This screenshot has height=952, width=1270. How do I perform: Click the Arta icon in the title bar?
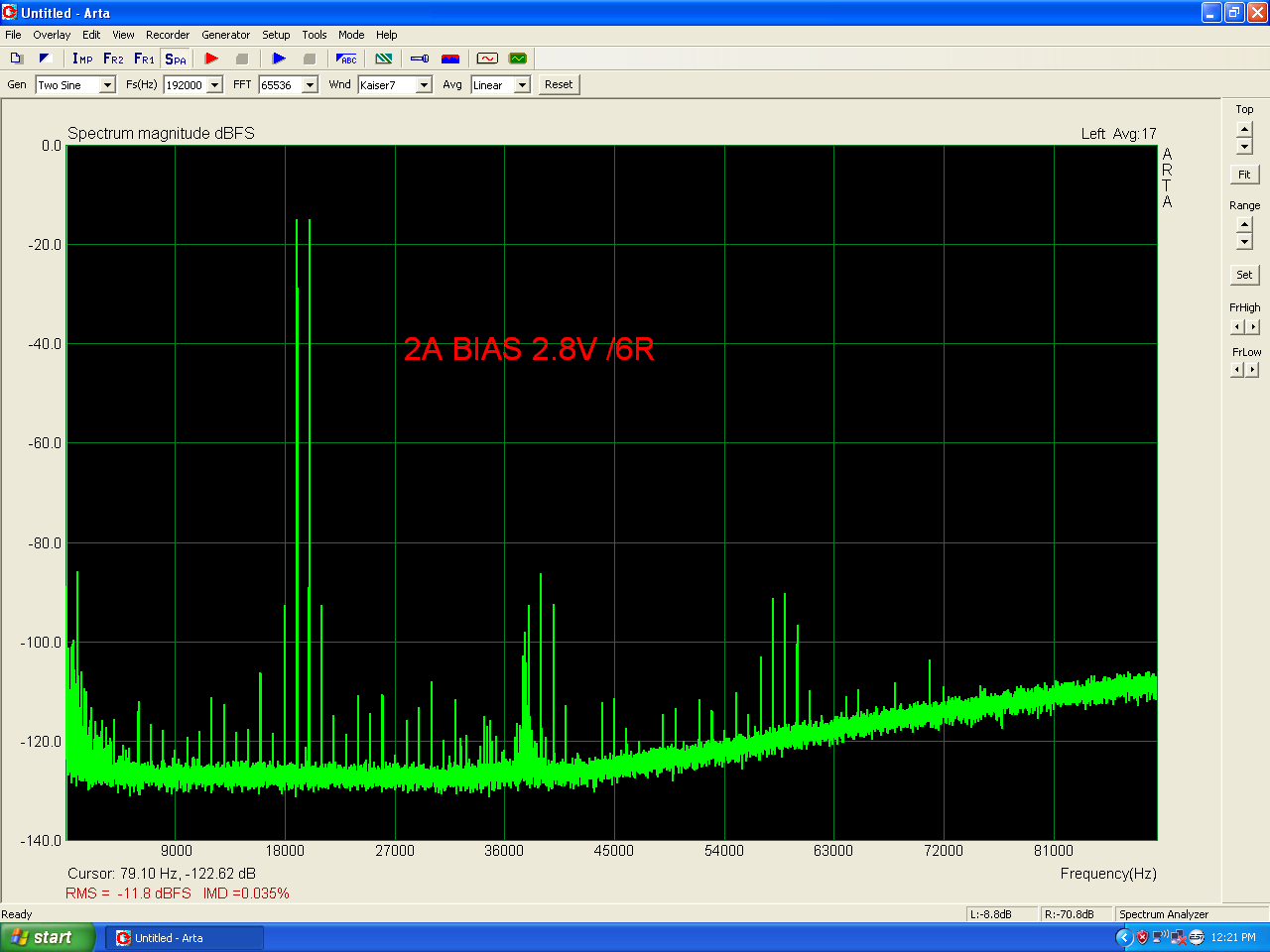tap(10, 13)
